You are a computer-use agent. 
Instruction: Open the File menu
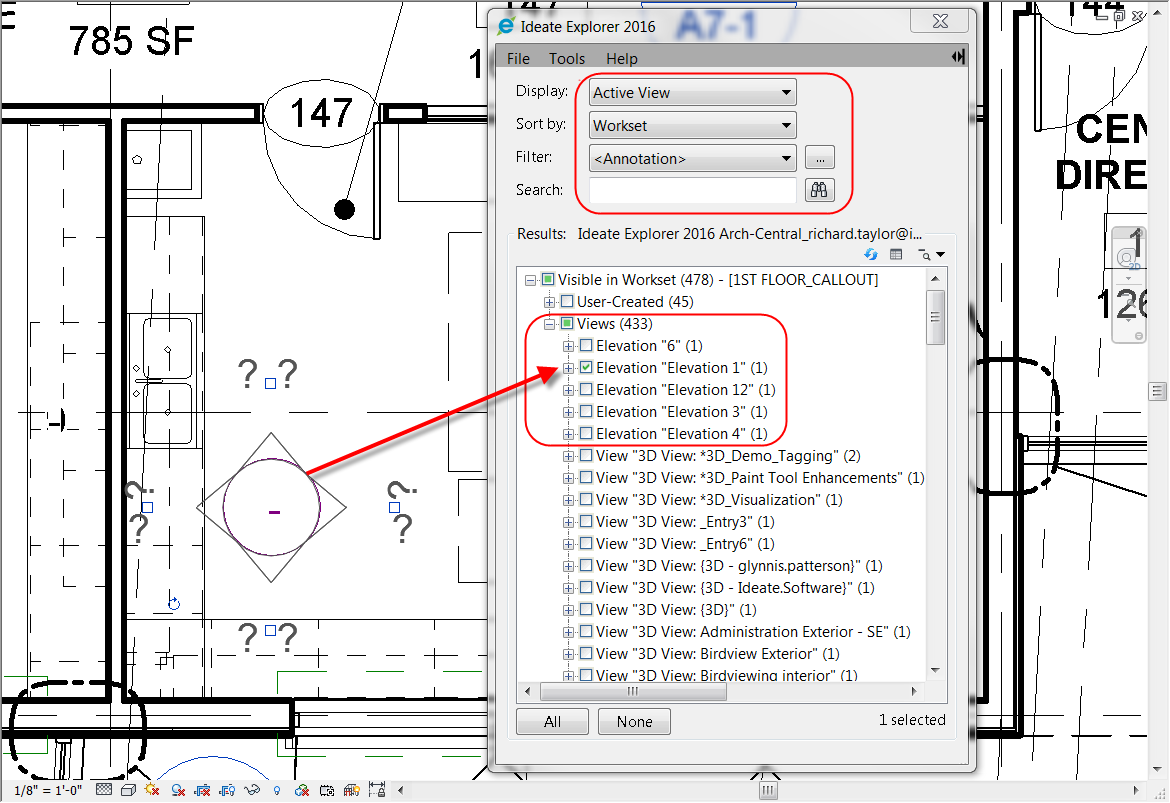pos(518,58)
